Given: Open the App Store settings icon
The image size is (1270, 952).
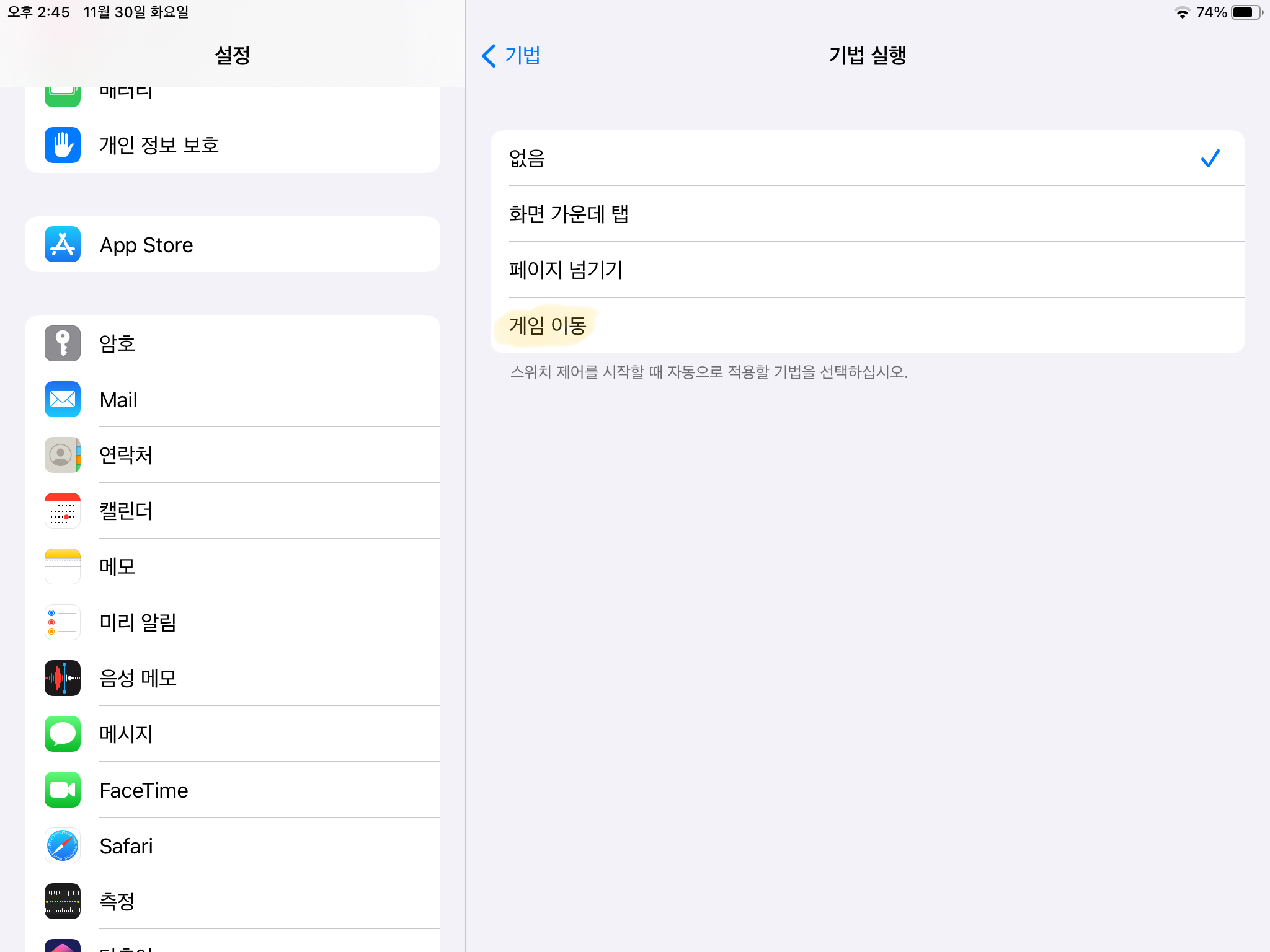Looking at the screenshot, I should tap(63, 244).
